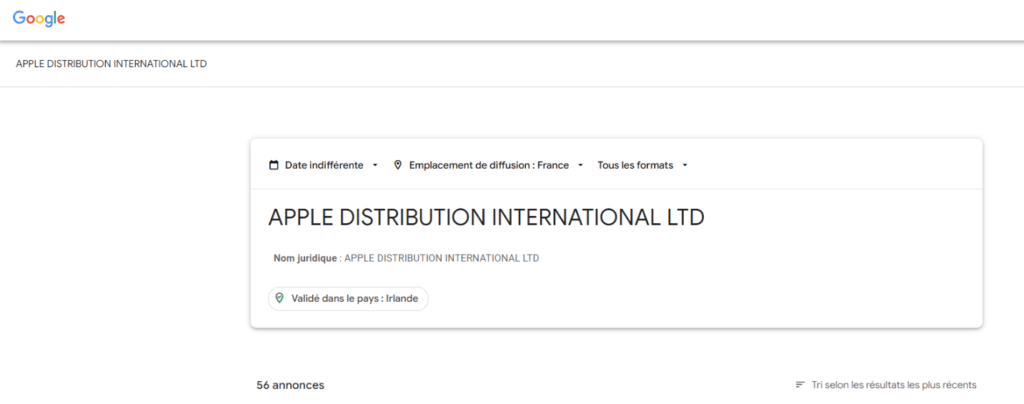Click the Validé dans le pays : Irlande chip
Screen dimensions: 1024x404
349,298
